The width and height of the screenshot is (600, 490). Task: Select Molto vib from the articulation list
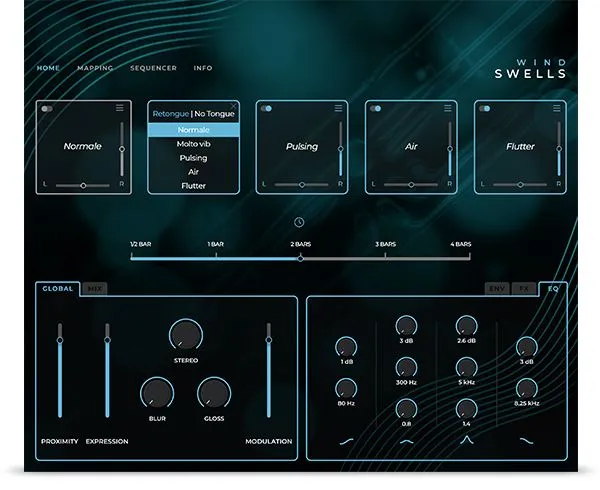tap(194, 144)
